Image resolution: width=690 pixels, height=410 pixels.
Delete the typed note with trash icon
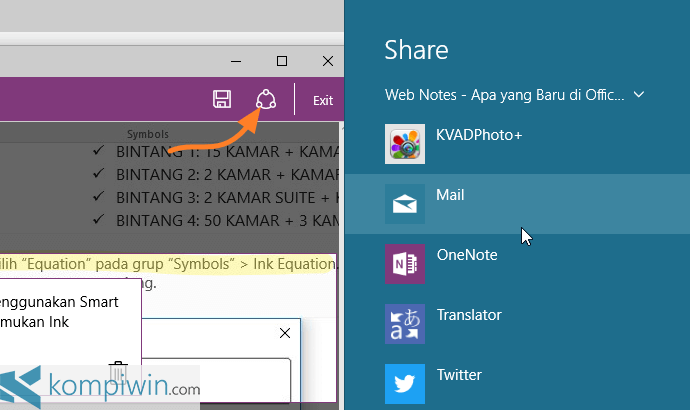coord(118,372)
